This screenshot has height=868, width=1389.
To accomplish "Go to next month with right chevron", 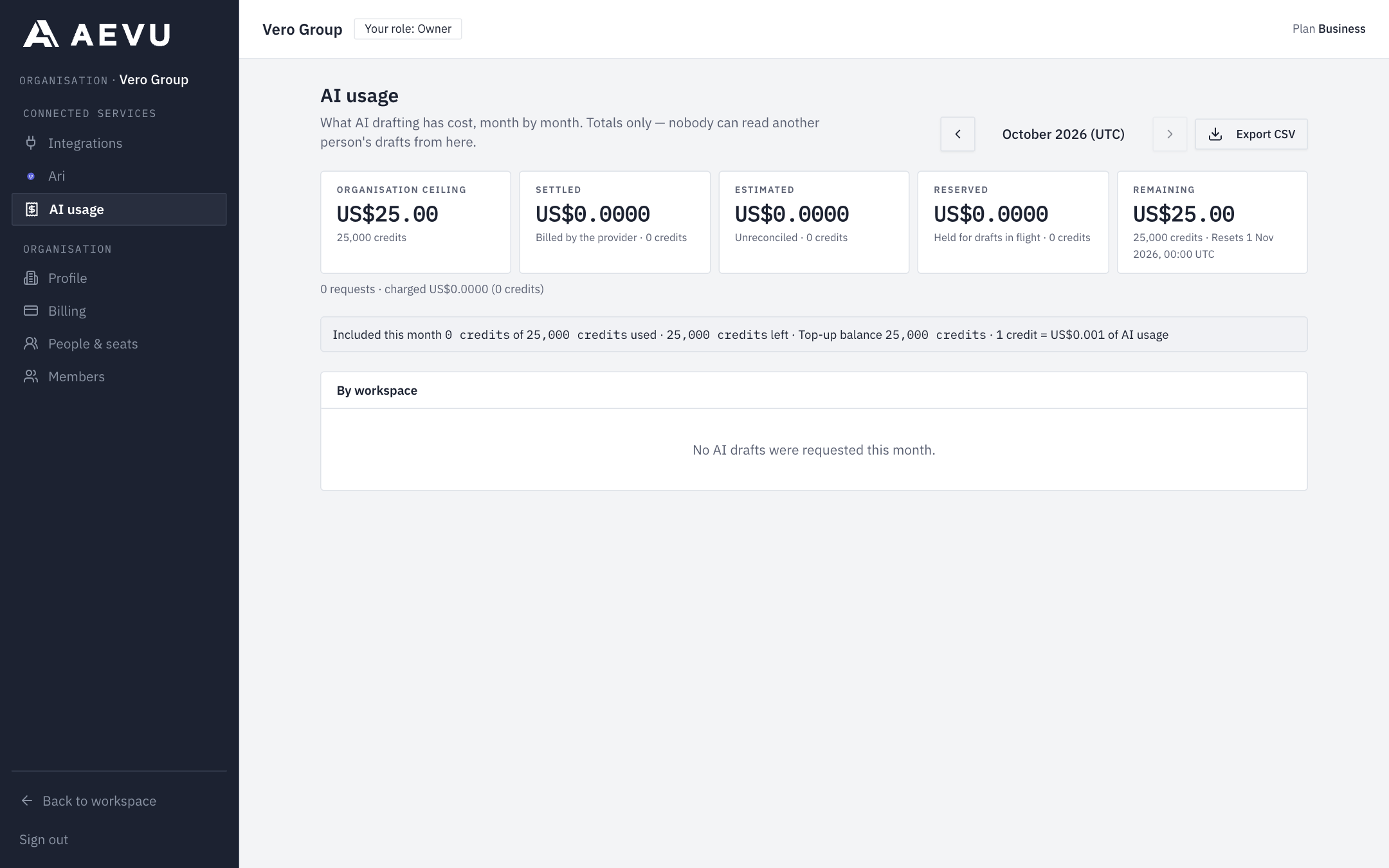I will tap(1170, 134).
